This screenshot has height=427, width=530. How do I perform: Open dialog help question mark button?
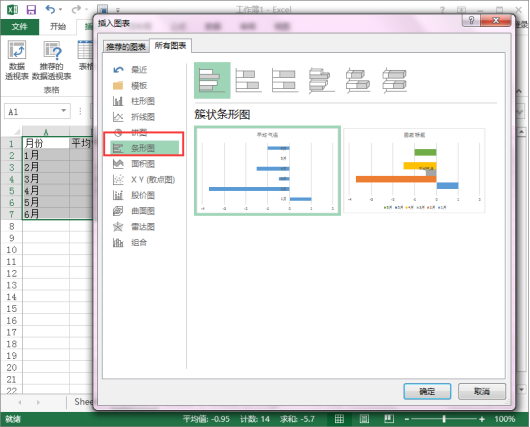point(472,21)
